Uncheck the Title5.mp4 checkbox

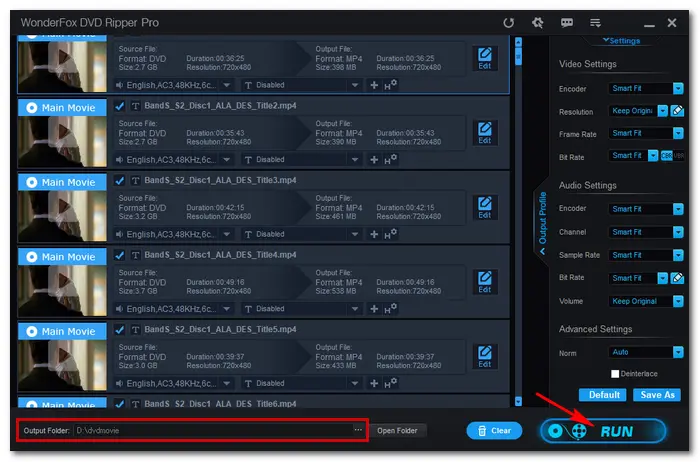click(119, 330)
